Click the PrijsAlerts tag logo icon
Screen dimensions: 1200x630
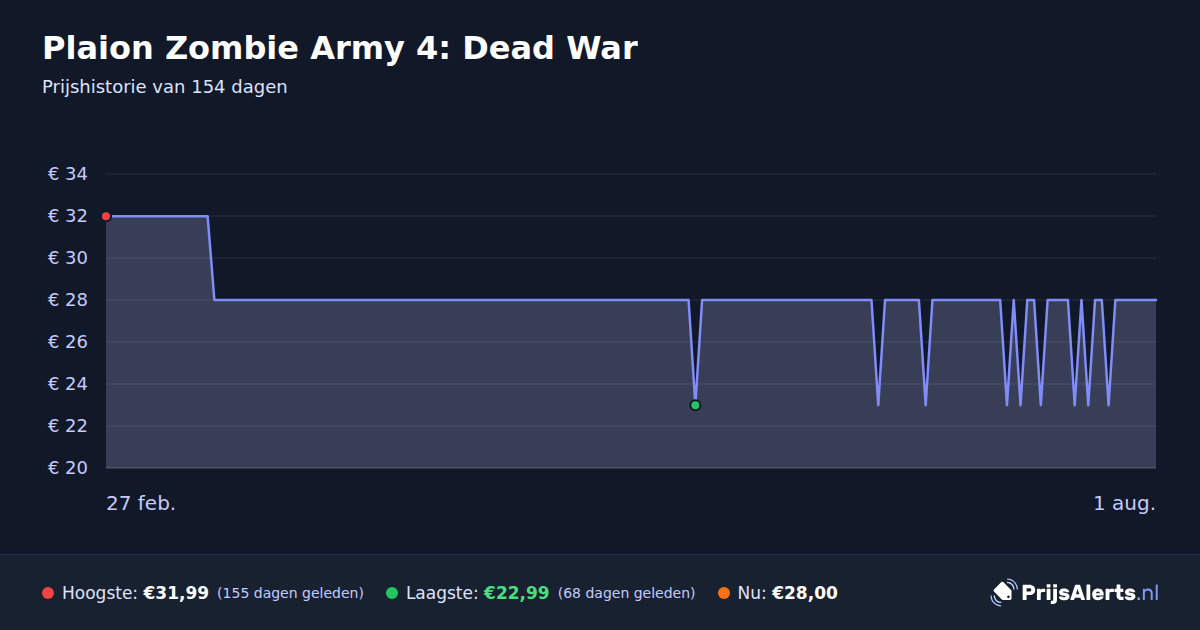[1003, 593]
